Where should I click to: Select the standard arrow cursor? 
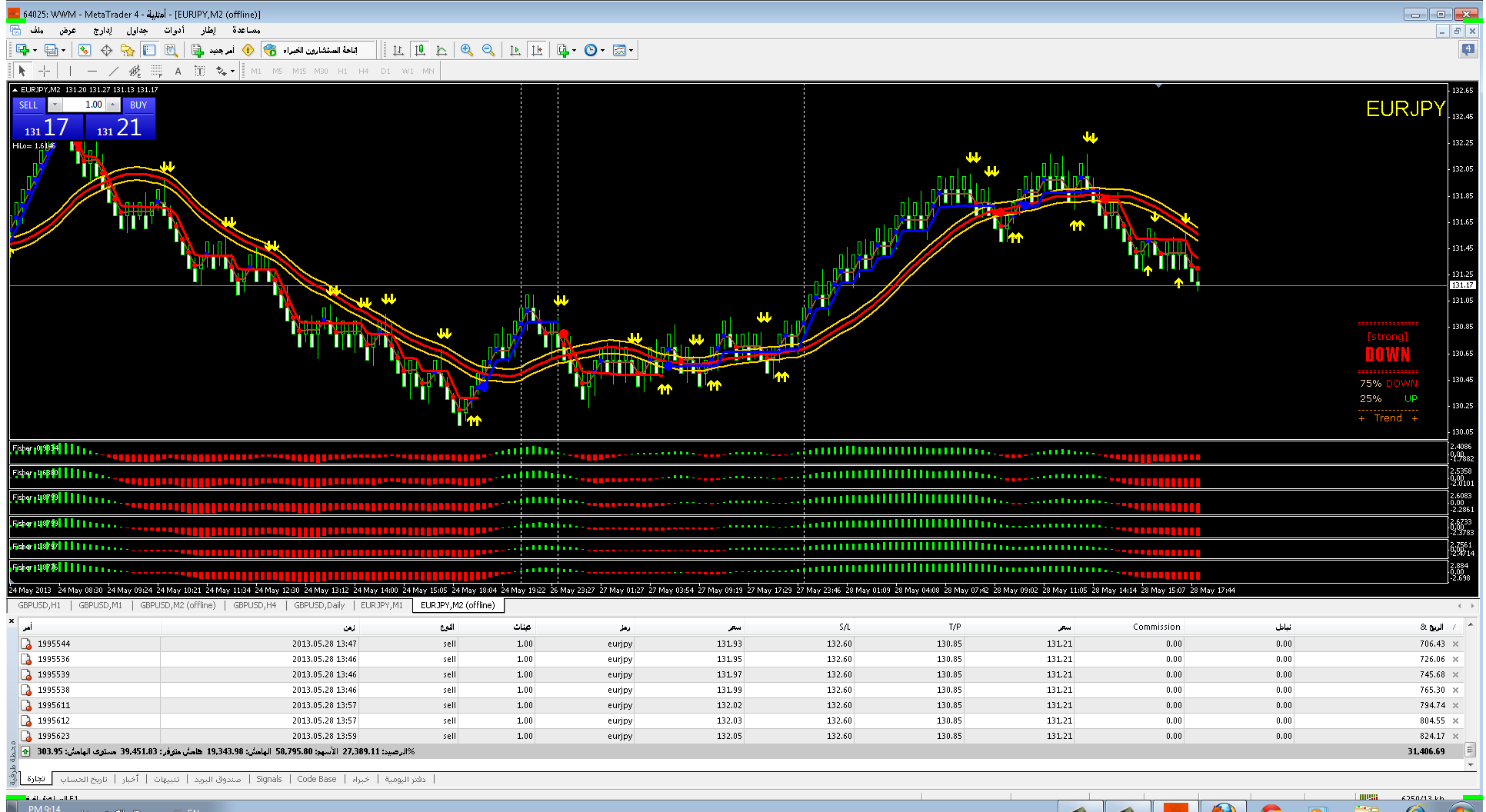pos(22,71)
